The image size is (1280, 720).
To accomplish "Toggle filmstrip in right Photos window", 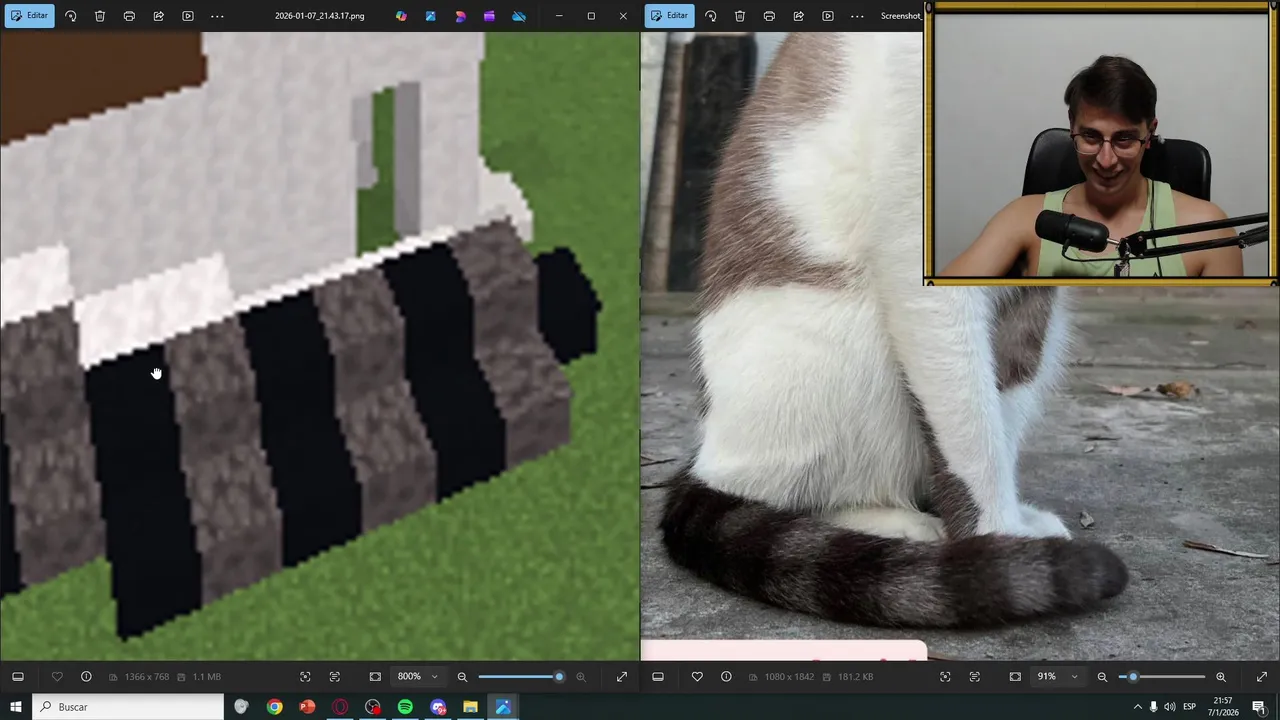I will point(657,677).
